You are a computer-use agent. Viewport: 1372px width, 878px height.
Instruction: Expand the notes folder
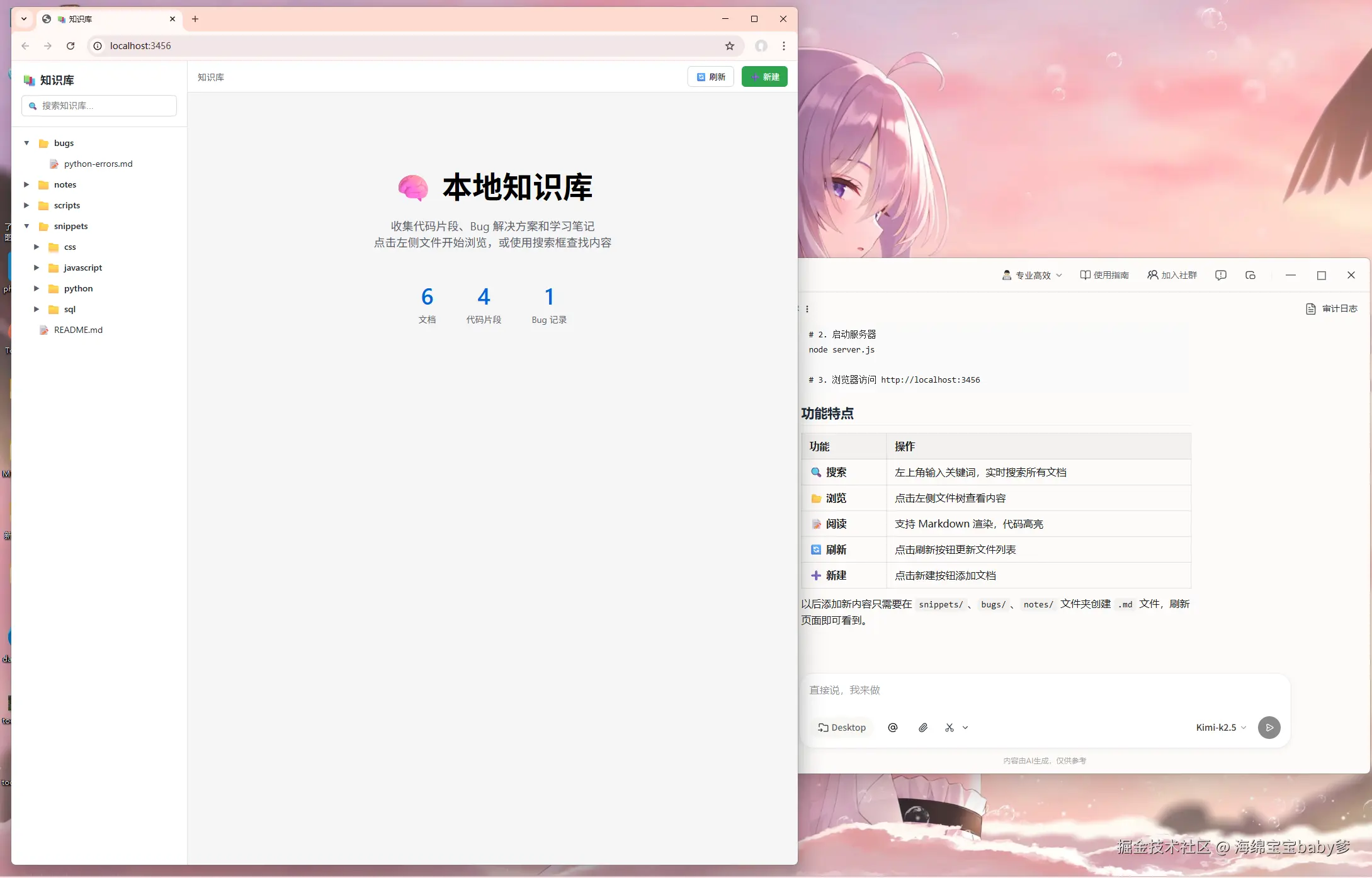click(x=26, y=184)
